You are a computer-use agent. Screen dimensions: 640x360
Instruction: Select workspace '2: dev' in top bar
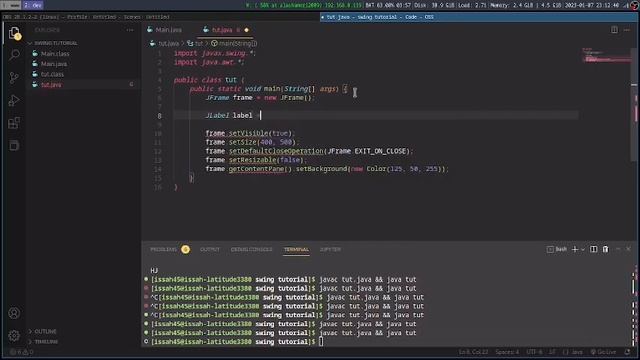pyautogui.click(x=33, y=5)
